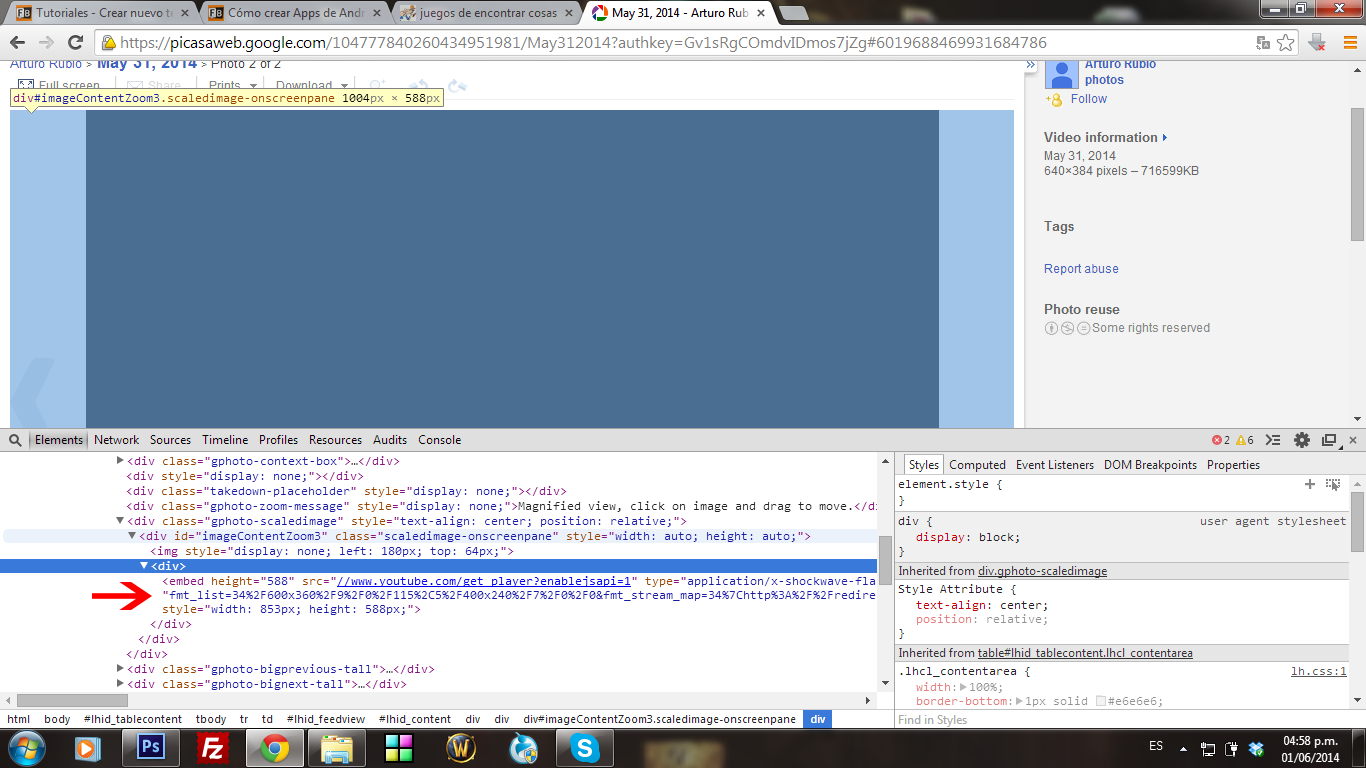Expand the gphoto-bigprevious-tall div node

click(121, 669)
